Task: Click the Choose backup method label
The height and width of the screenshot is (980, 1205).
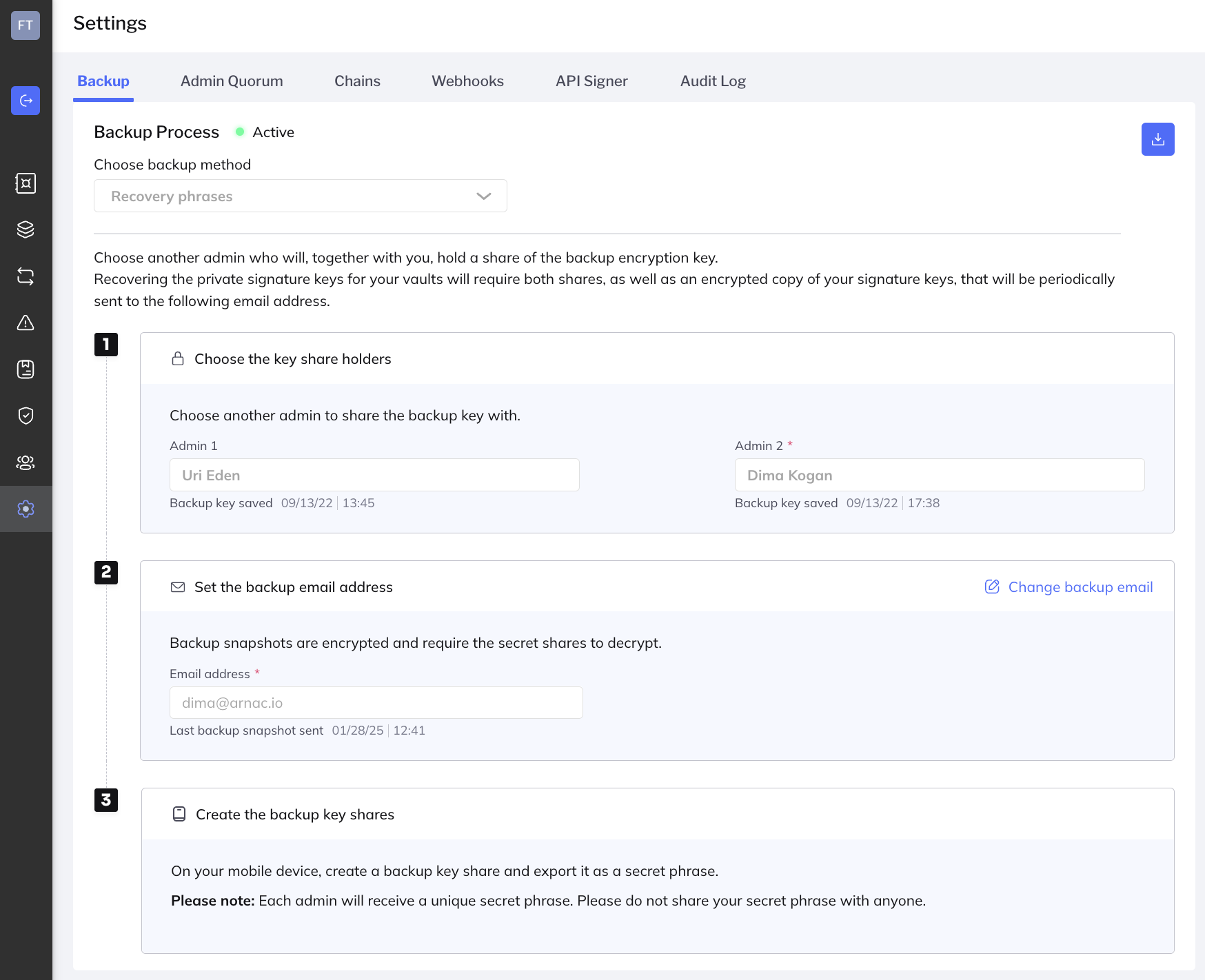Action: point(172,164)
